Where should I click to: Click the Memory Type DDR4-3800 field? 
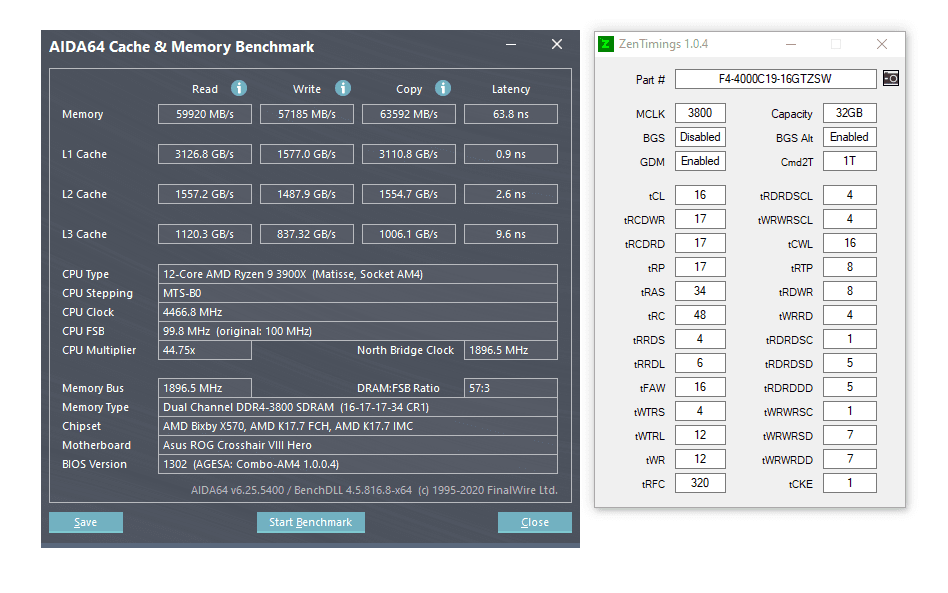(x=358, y=407)
